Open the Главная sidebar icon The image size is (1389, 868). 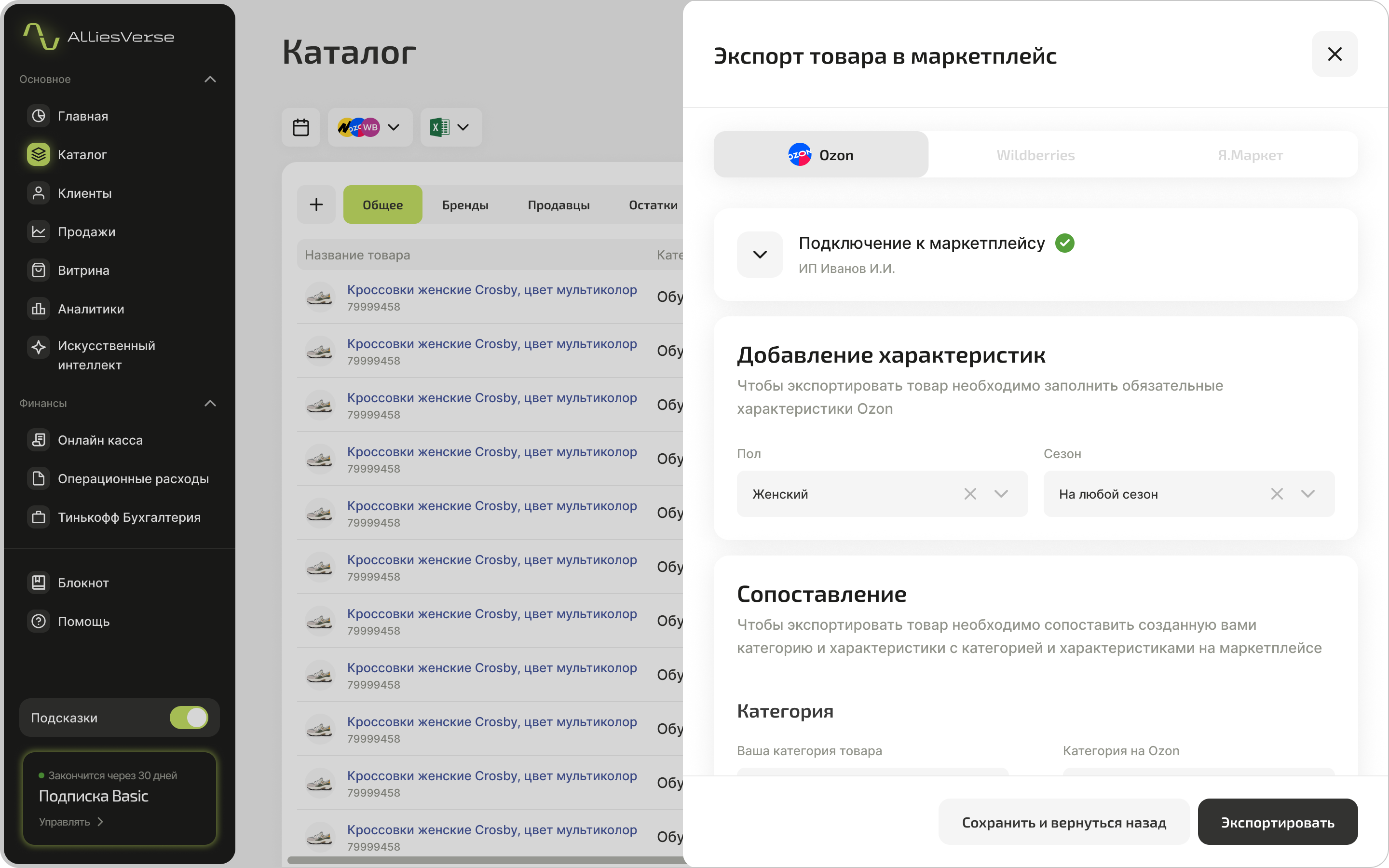(x=39, y=116)
